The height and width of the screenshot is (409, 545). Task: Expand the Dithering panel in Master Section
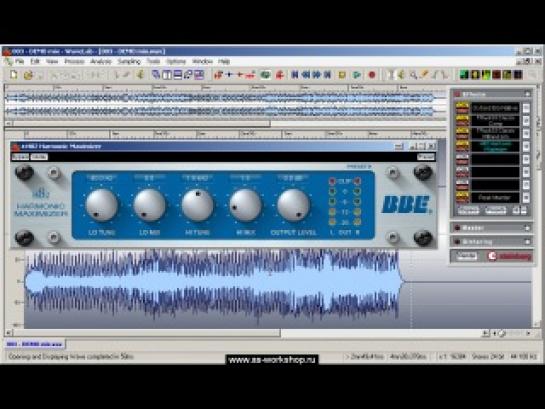click(527, 241)
